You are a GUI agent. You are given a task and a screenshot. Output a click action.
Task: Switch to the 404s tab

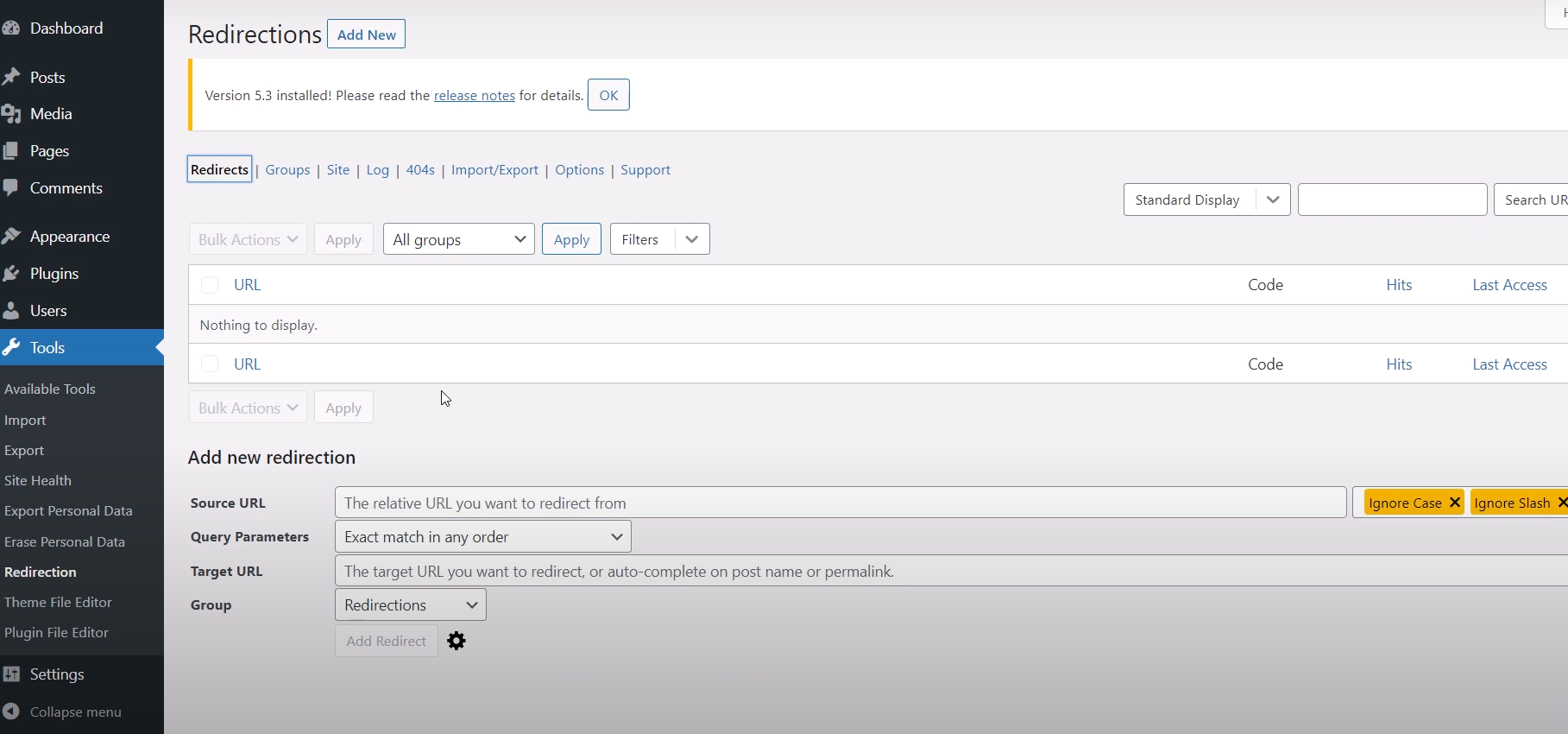point(420,170)
